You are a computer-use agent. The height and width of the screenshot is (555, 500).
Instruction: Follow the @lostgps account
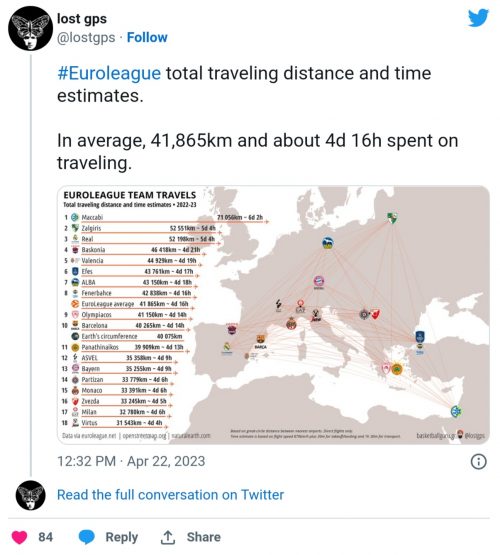pyautogui.click(x=147, y=38)
